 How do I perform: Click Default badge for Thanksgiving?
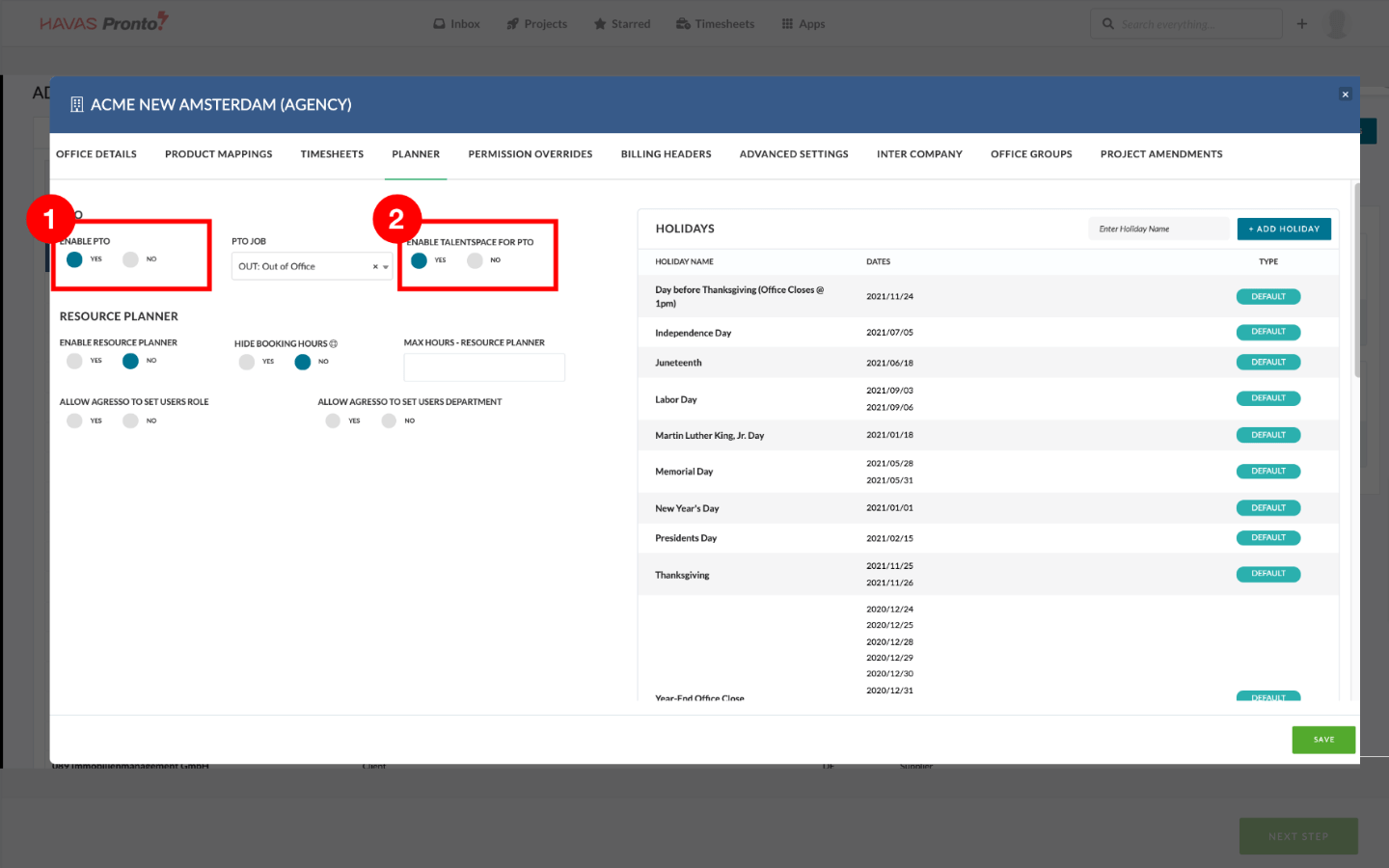pos(1268,574)
